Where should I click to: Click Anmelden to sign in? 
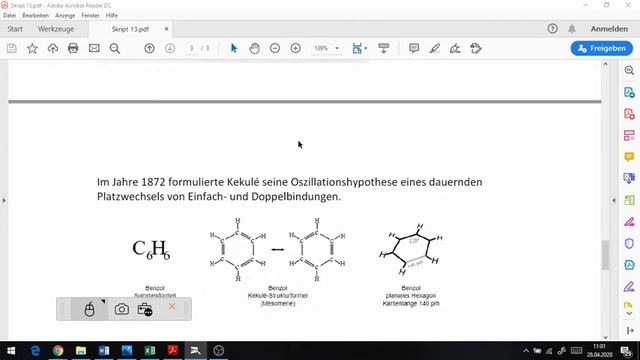click(609, 29)
